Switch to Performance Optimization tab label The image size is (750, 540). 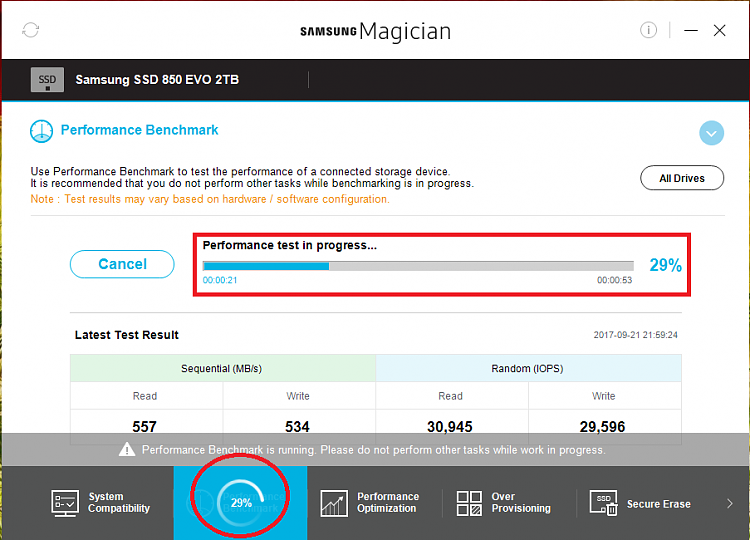(388, 503)
